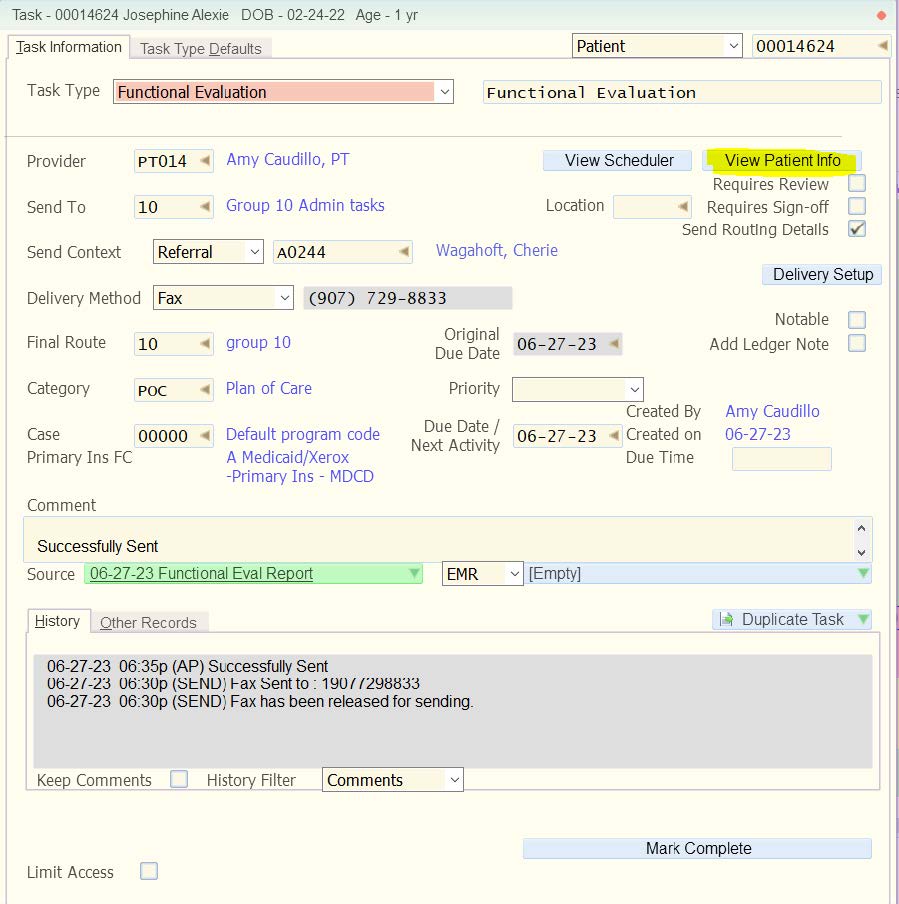Screen dimensions: 899x904
Task: Expand the Task Type dropdown
Action: click(445, 92)
